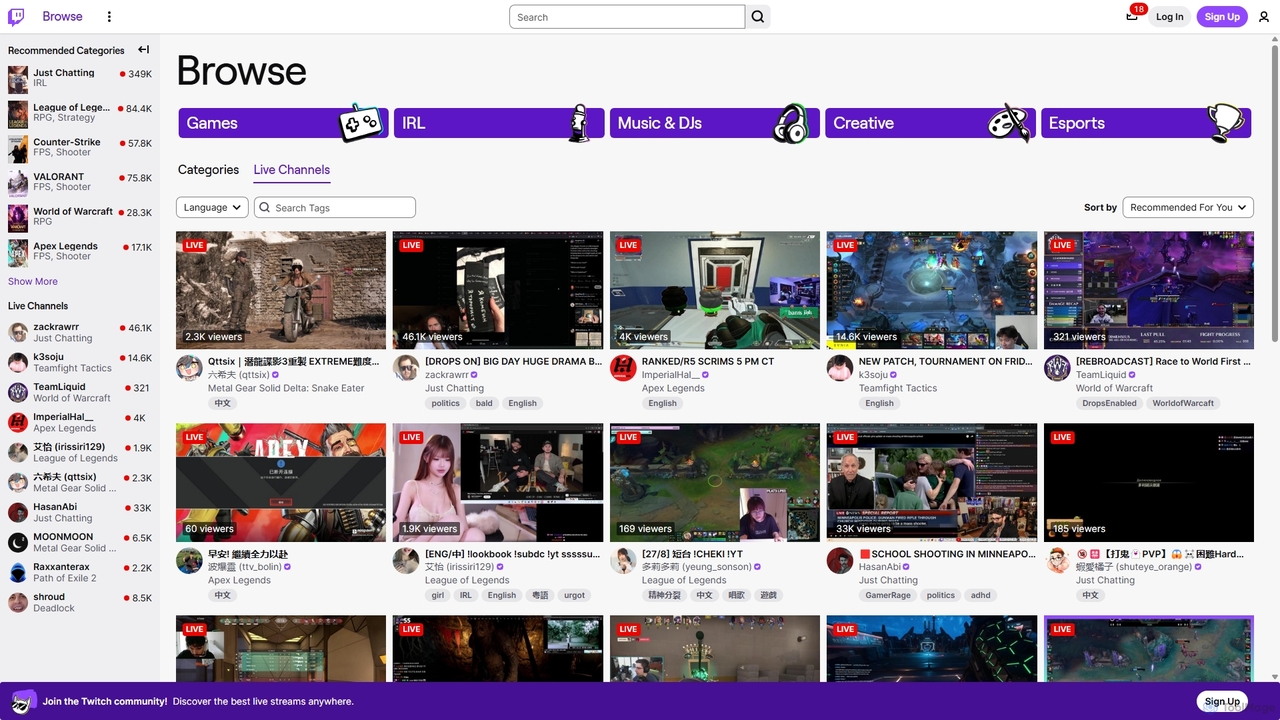The width and height of the screenshot is (1280, 720).
Task: Open the notifications inbox icon
Action: pyautogui.click(x=1132, y=16)
